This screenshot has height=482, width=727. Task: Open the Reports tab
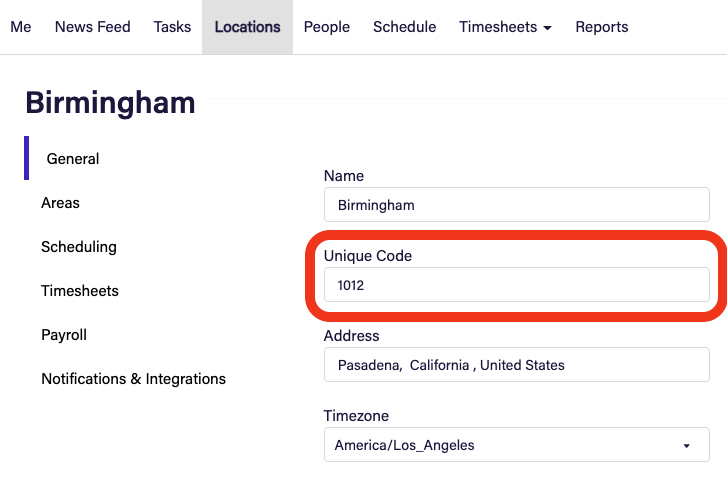(x=602, y=27)
